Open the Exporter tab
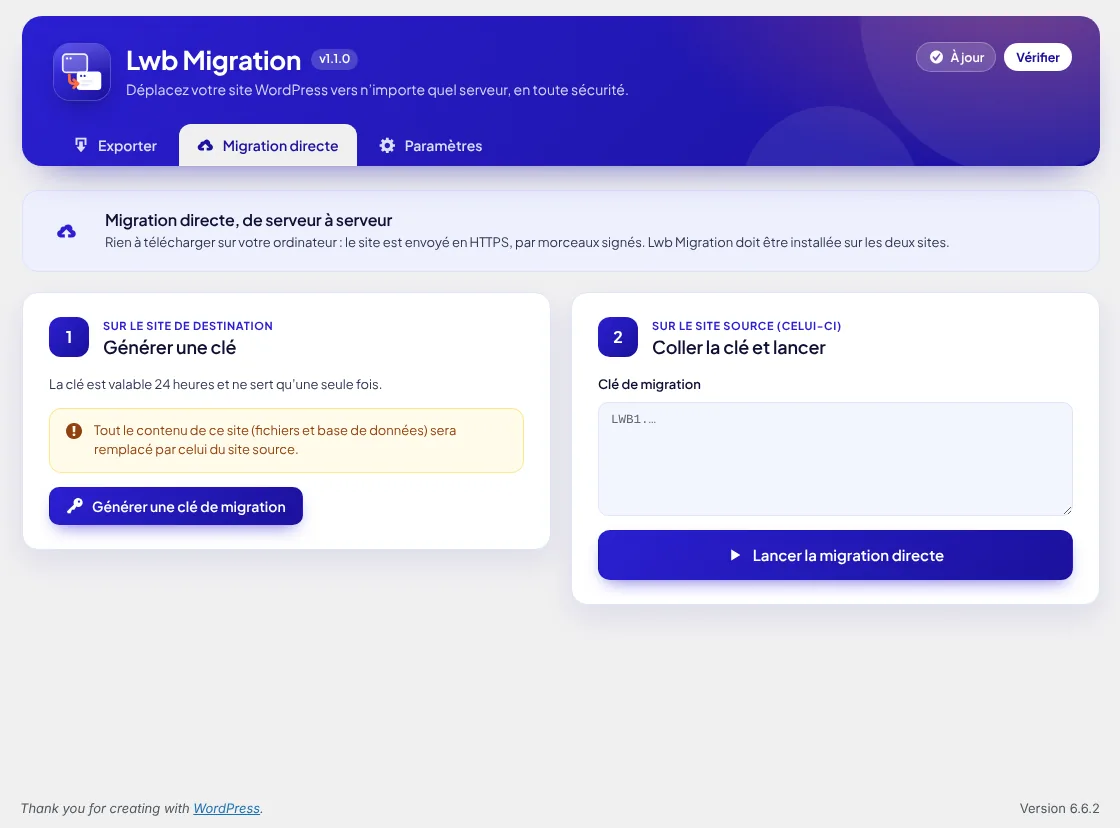Viewport: 1120px width, 828px height. click(x=116, y=146)
